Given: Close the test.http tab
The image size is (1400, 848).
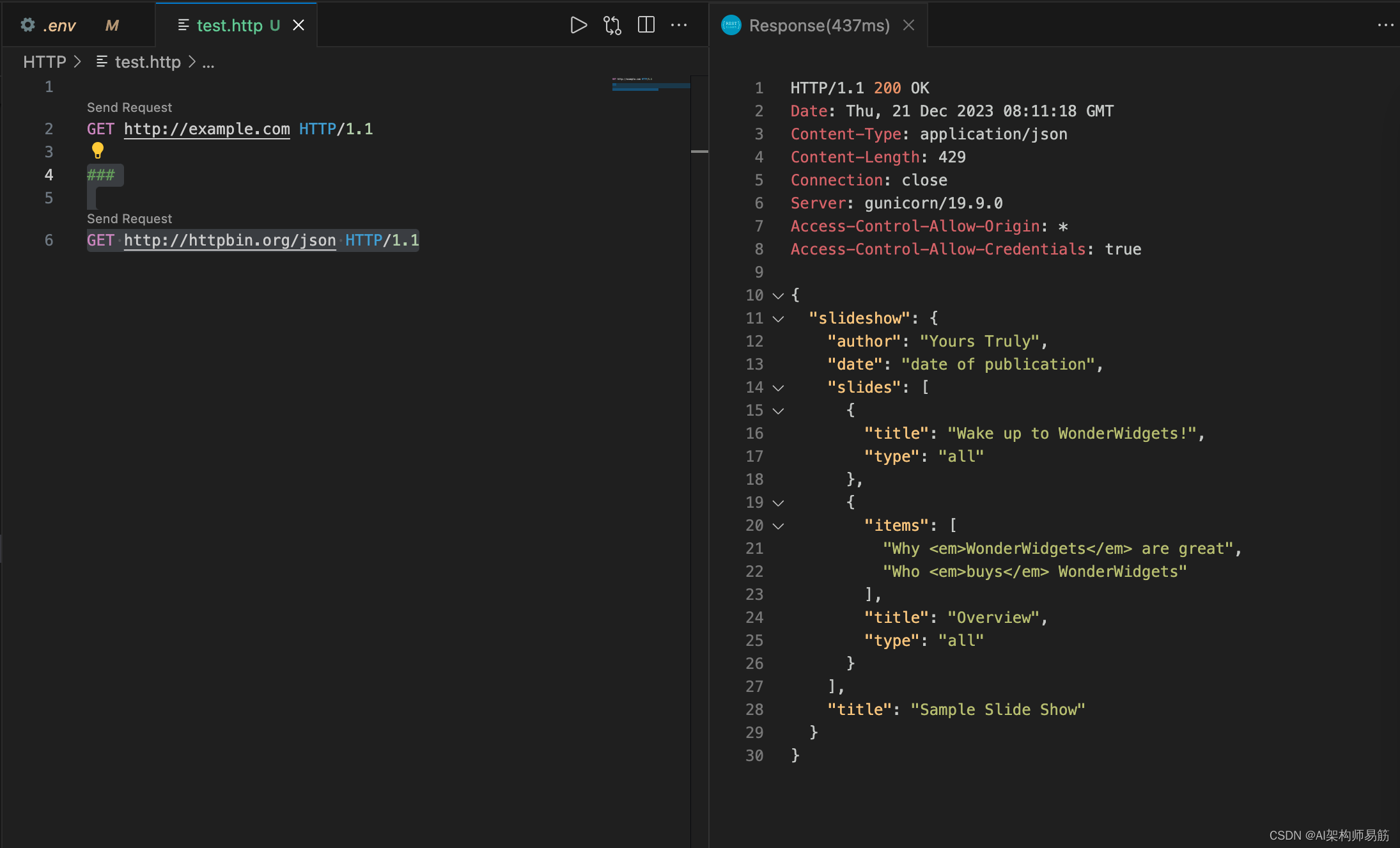Looking at the screenshot, I should (299, 25).
